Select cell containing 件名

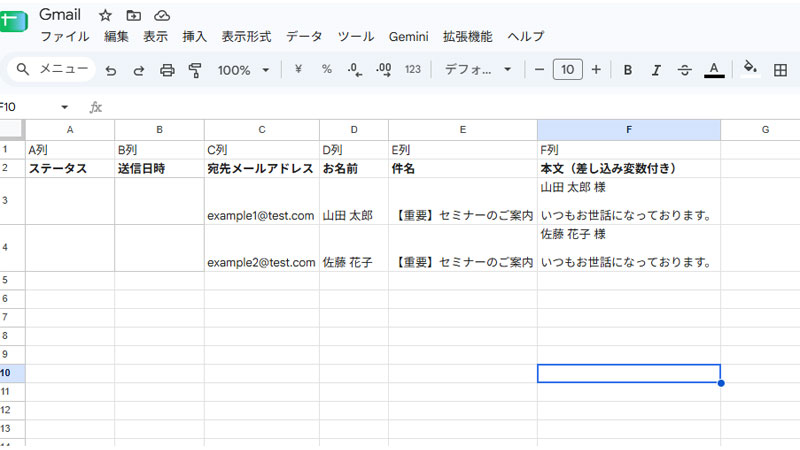click(463, 168)
